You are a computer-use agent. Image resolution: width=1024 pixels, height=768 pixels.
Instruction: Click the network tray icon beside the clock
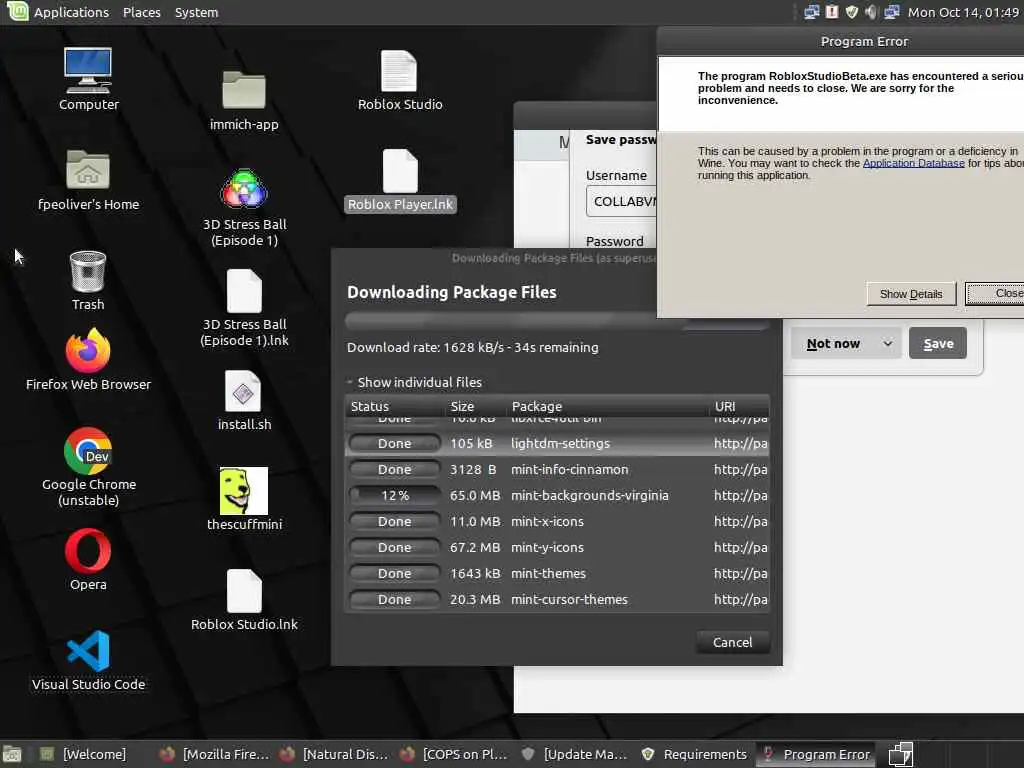tap(891, 12)
